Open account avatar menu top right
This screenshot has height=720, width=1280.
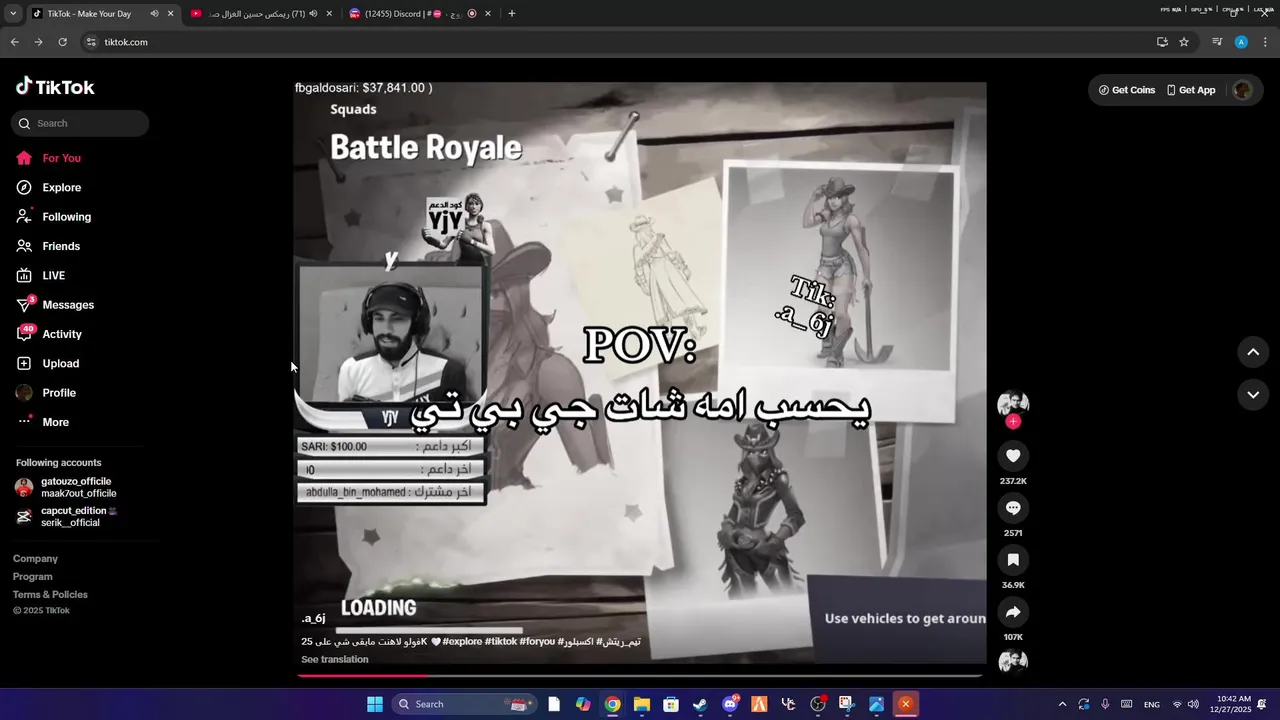coord(1242,90)
